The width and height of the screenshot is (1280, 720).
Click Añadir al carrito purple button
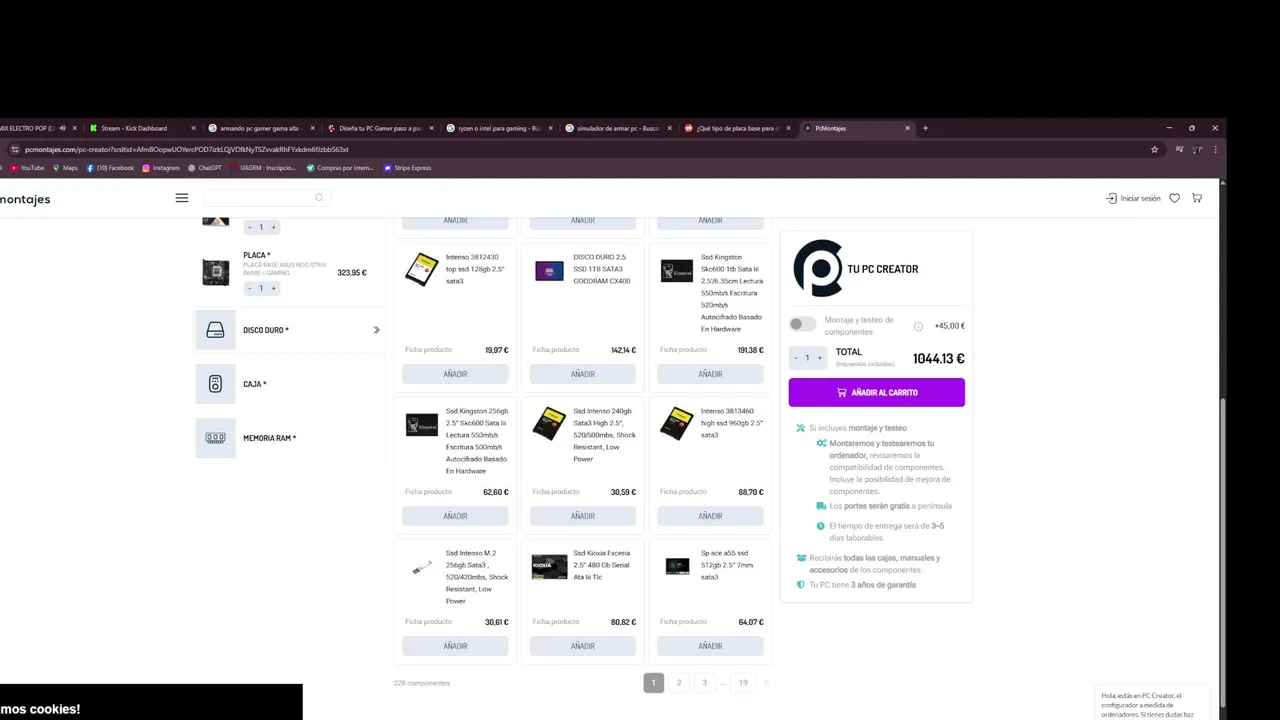click(x=877, y=392)
